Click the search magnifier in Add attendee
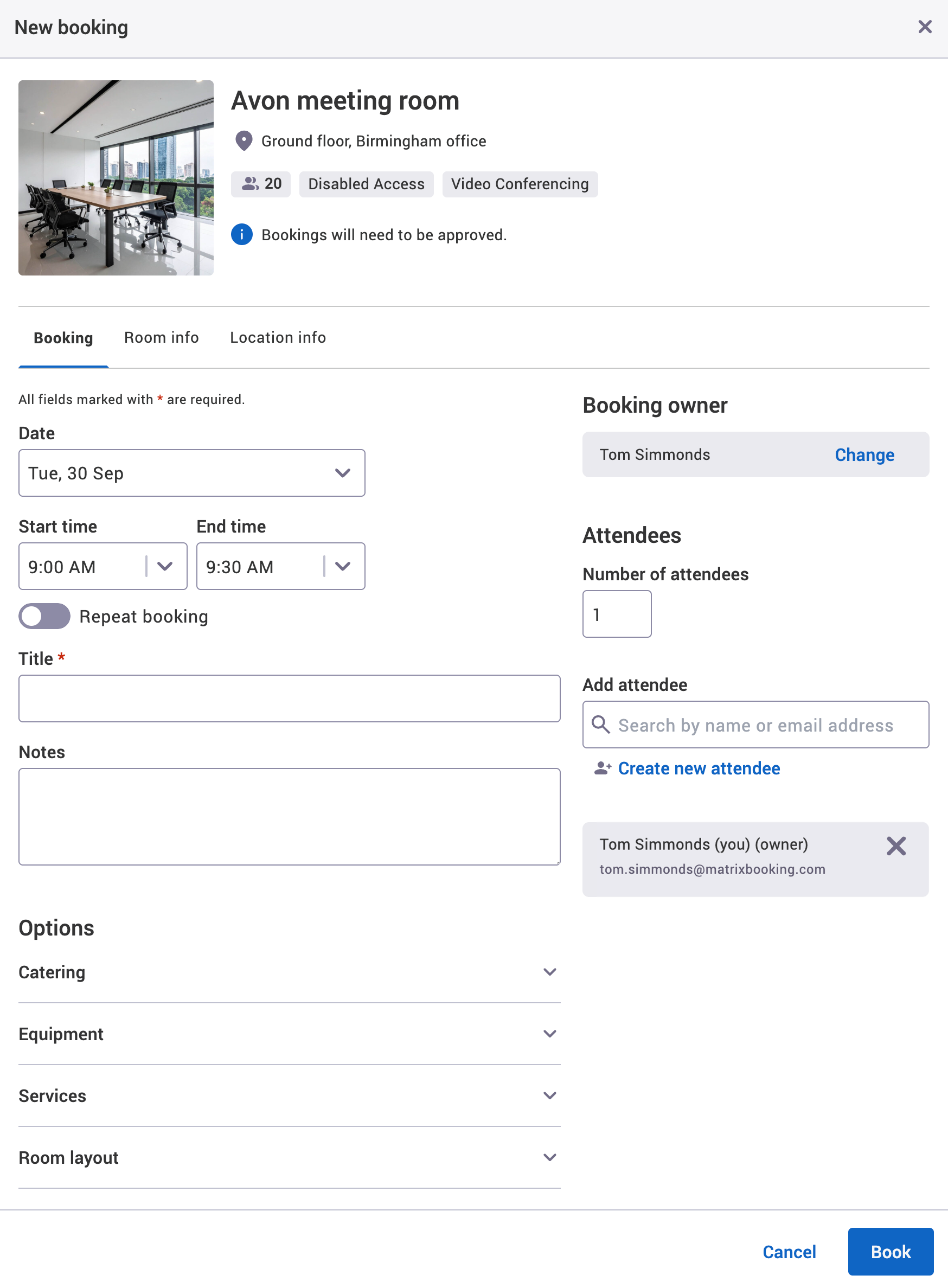Viewport: 948px width, 1288px height. [600, 725]
